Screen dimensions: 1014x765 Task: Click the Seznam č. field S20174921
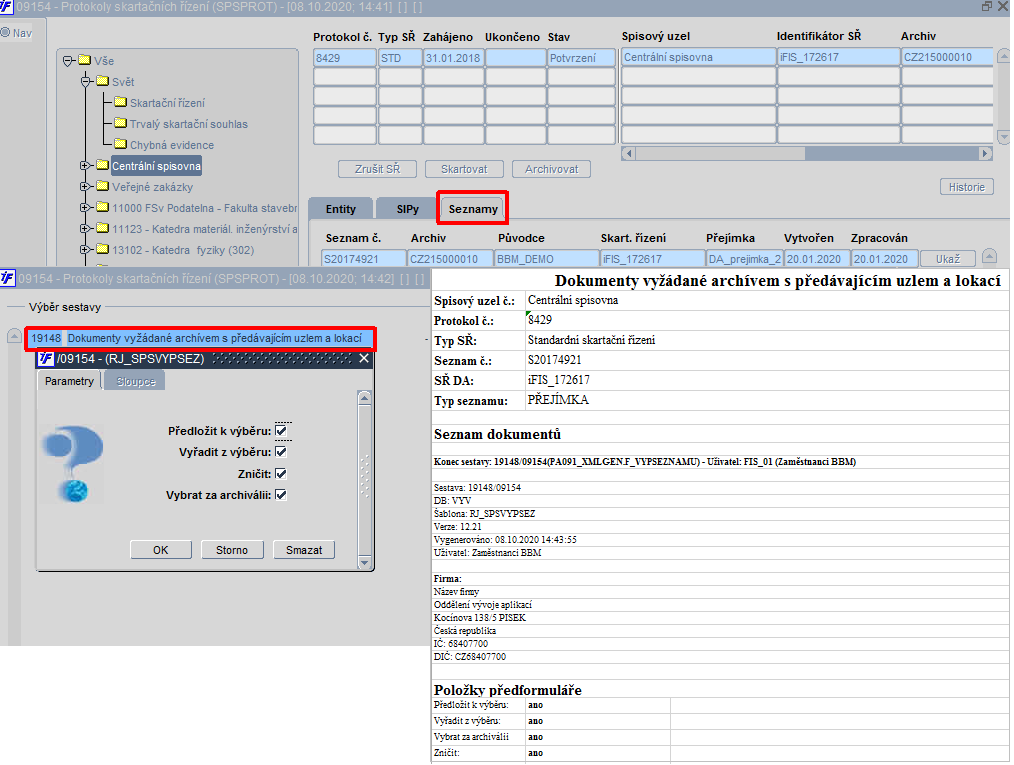click(x=363, y=259)
